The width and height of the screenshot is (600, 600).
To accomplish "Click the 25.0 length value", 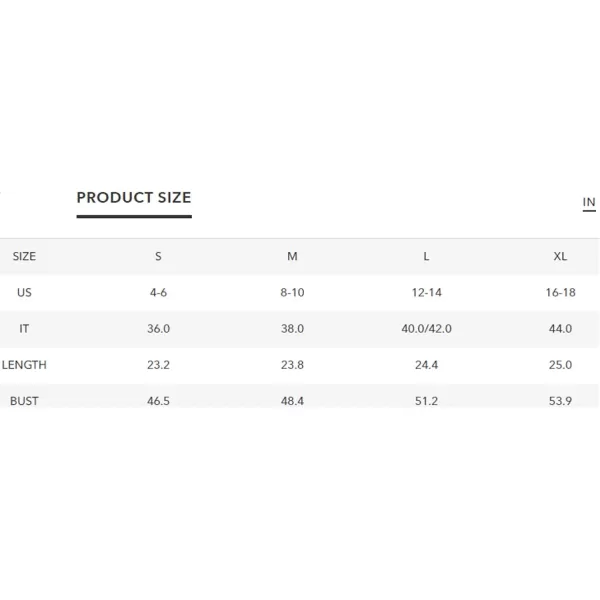I will click(x=561, y=365).
